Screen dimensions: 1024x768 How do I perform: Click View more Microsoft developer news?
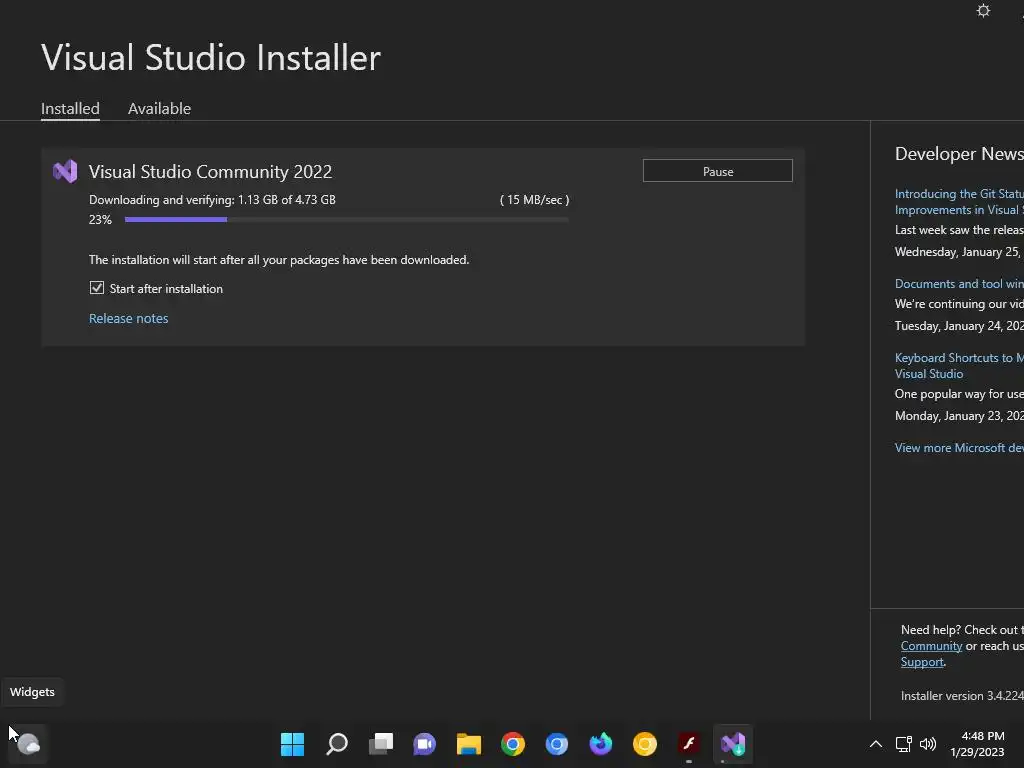point(959,447)
